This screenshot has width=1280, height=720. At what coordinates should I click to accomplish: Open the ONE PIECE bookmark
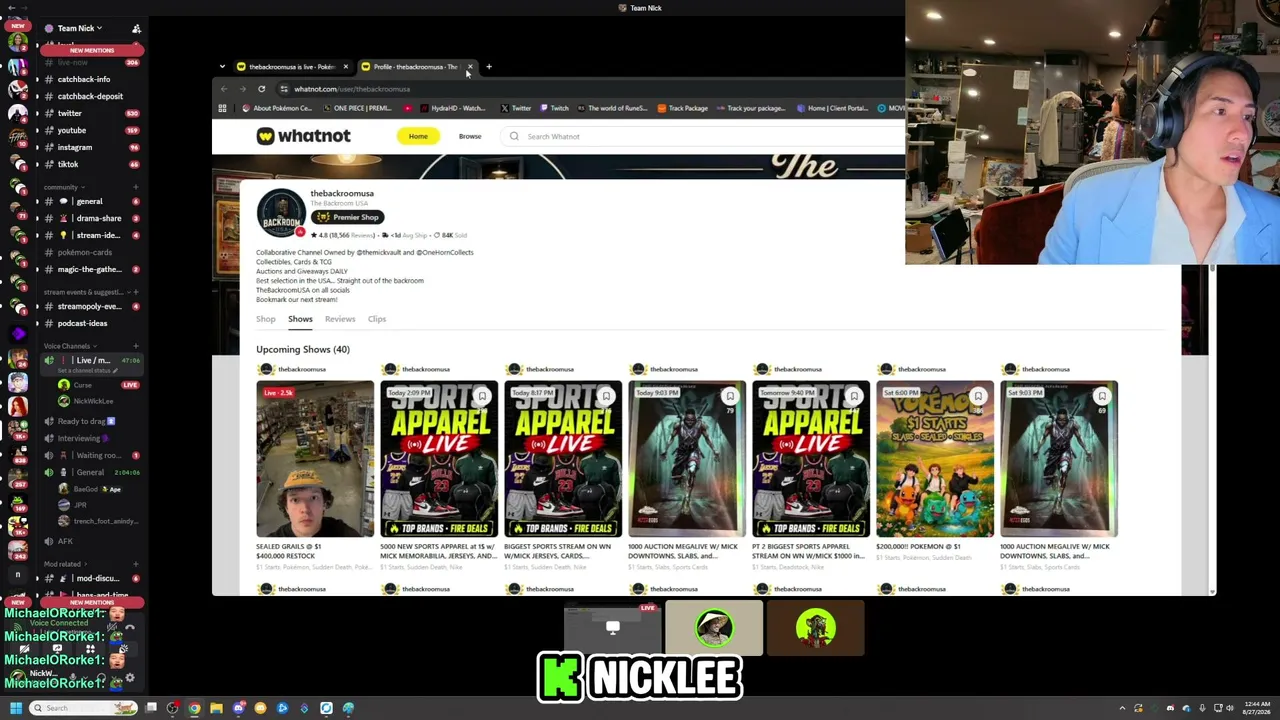pyautogui.click(x=357, y=108)
